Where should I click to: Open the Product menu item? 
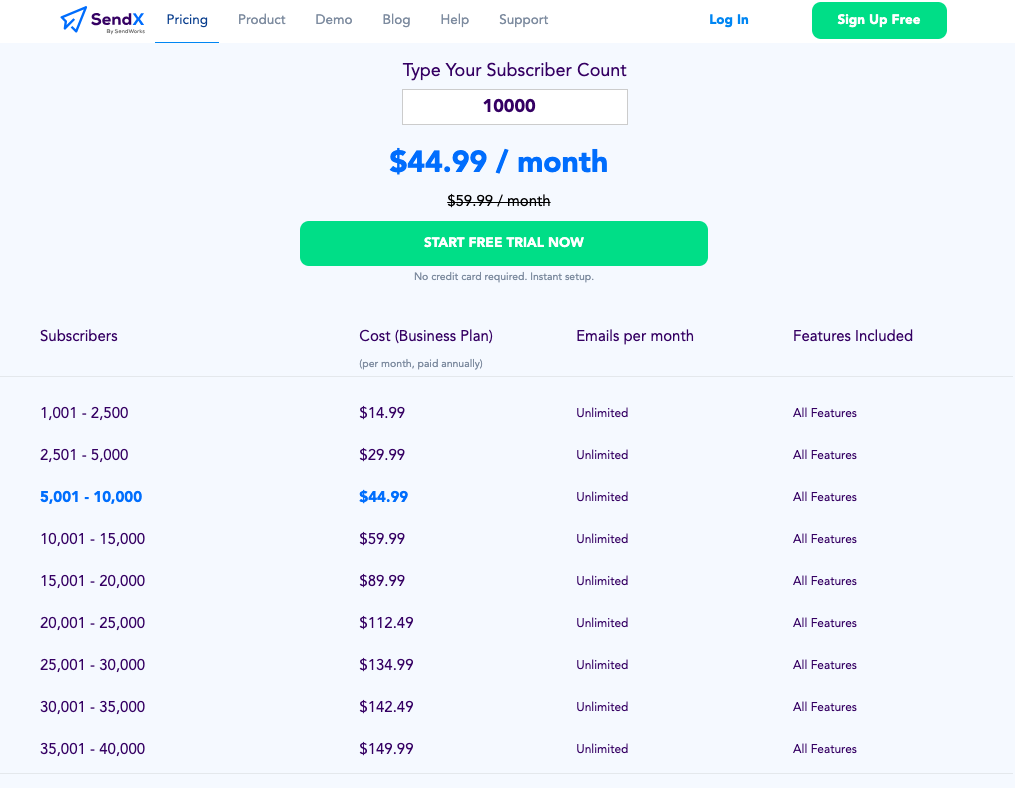point(261,20)
